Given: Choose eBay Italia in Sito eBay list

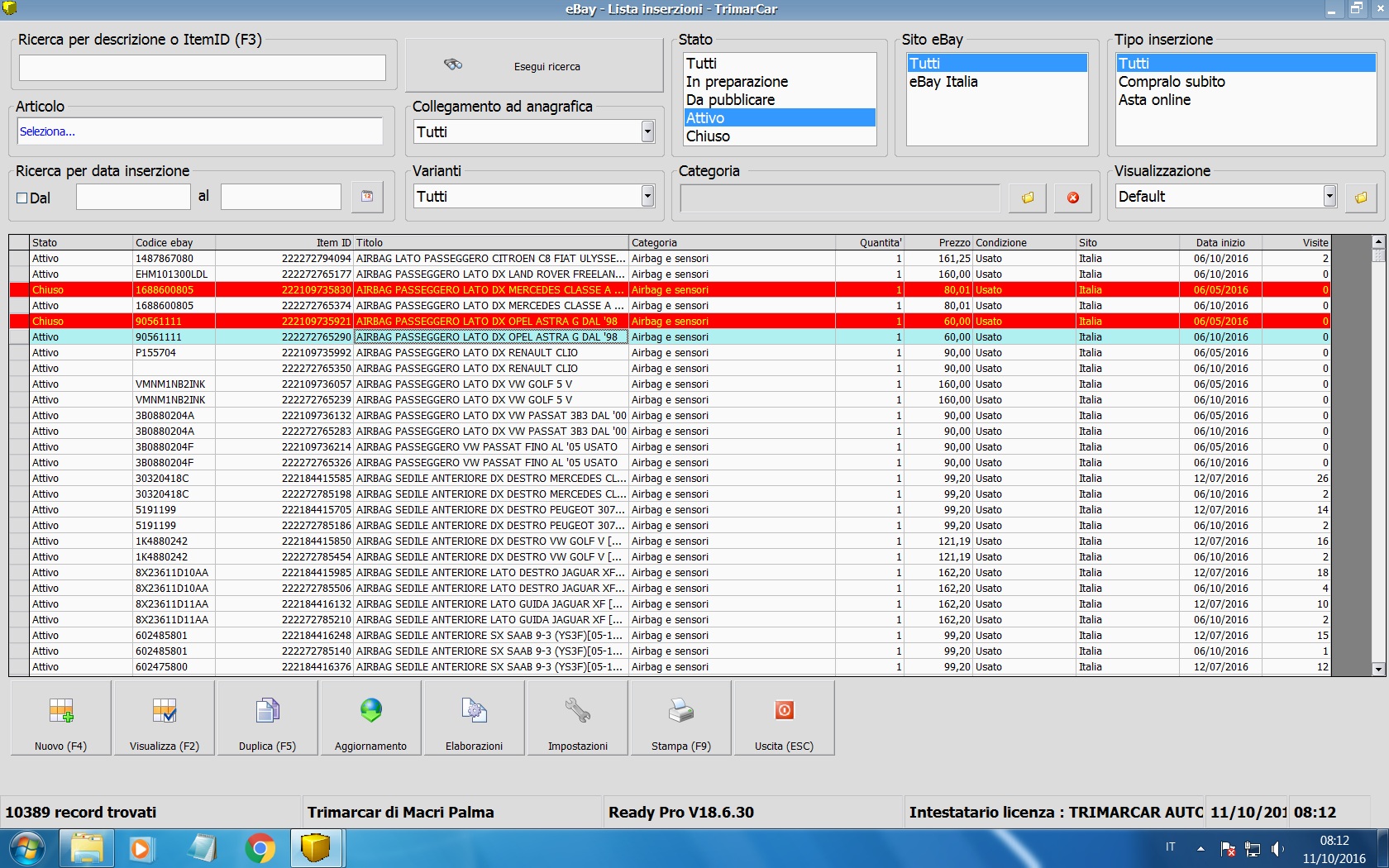Looking at the screenshot, I should pyautogui.click(x=997, y=82).
